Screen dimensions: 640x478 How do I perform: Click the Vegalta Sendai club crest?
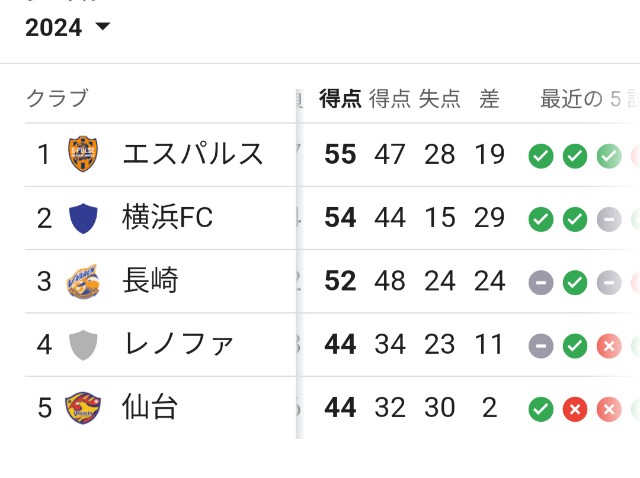click(83, 408)
